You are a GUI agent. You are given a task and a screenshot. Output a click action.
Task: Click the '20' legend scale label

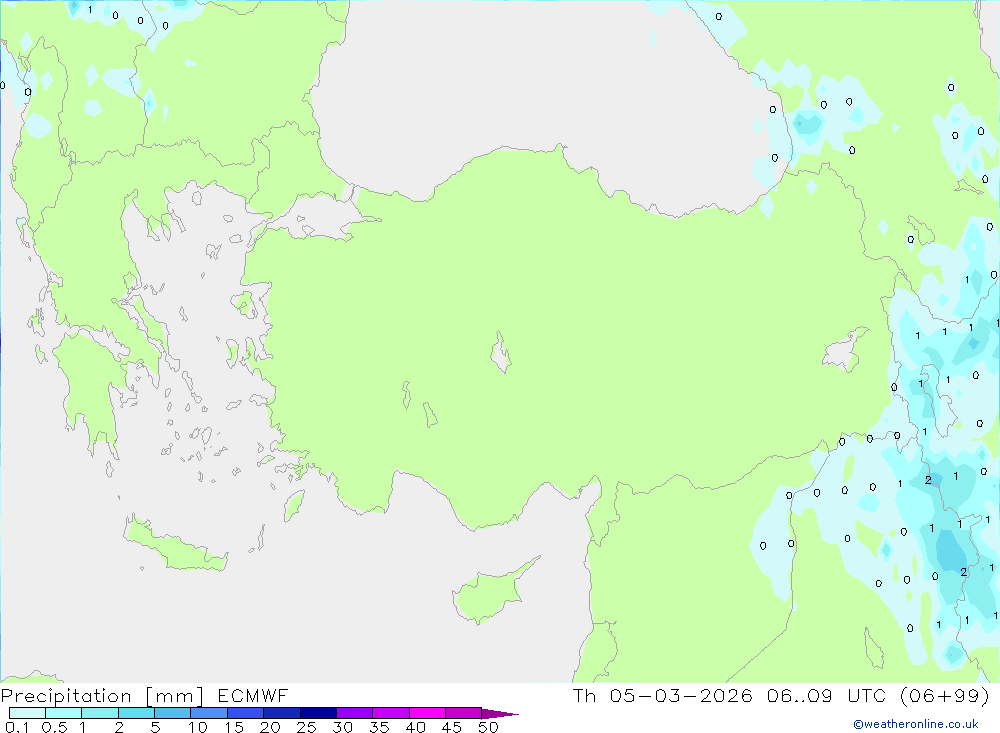[270, 727]
